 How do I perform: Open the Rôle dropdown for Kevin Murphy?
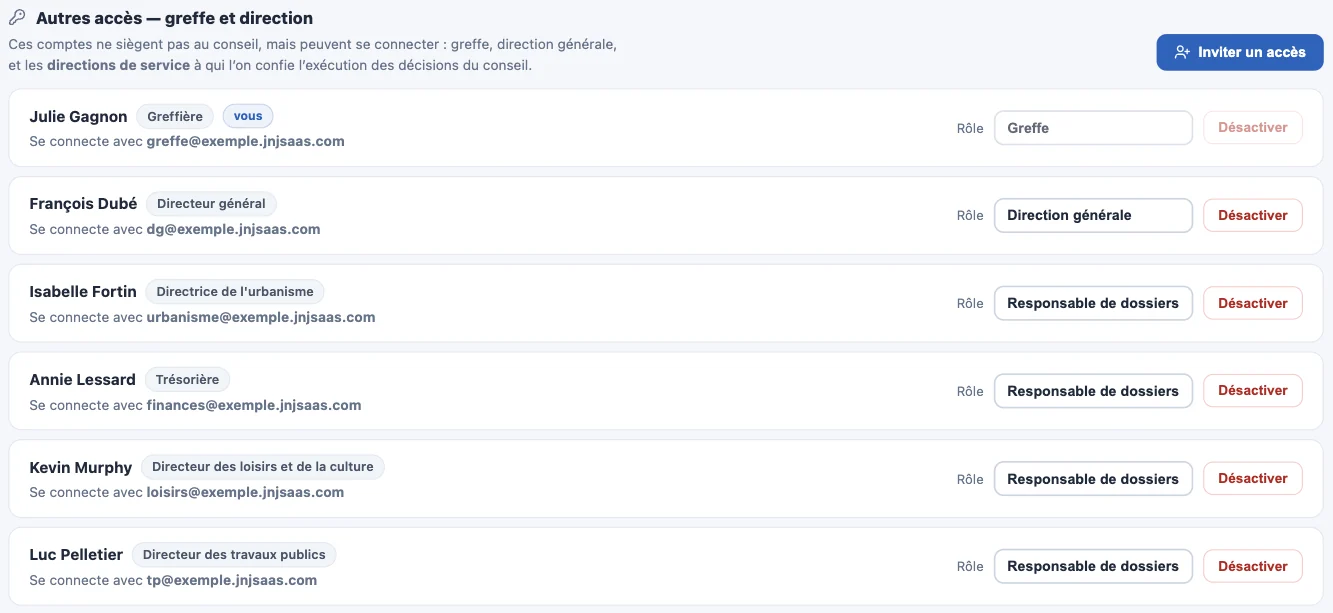(1093, 479)
